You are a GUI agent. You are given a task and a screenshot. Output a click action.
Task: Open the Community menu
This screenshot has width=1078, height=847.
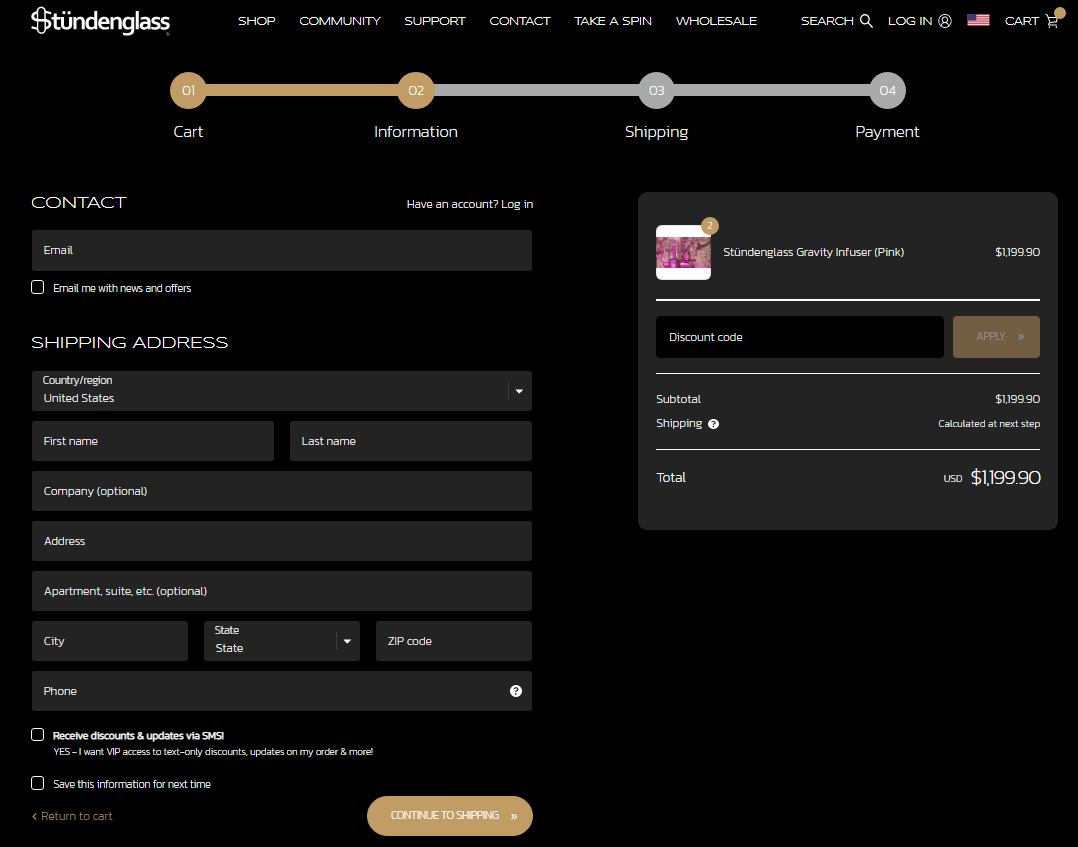pos(340,21)
